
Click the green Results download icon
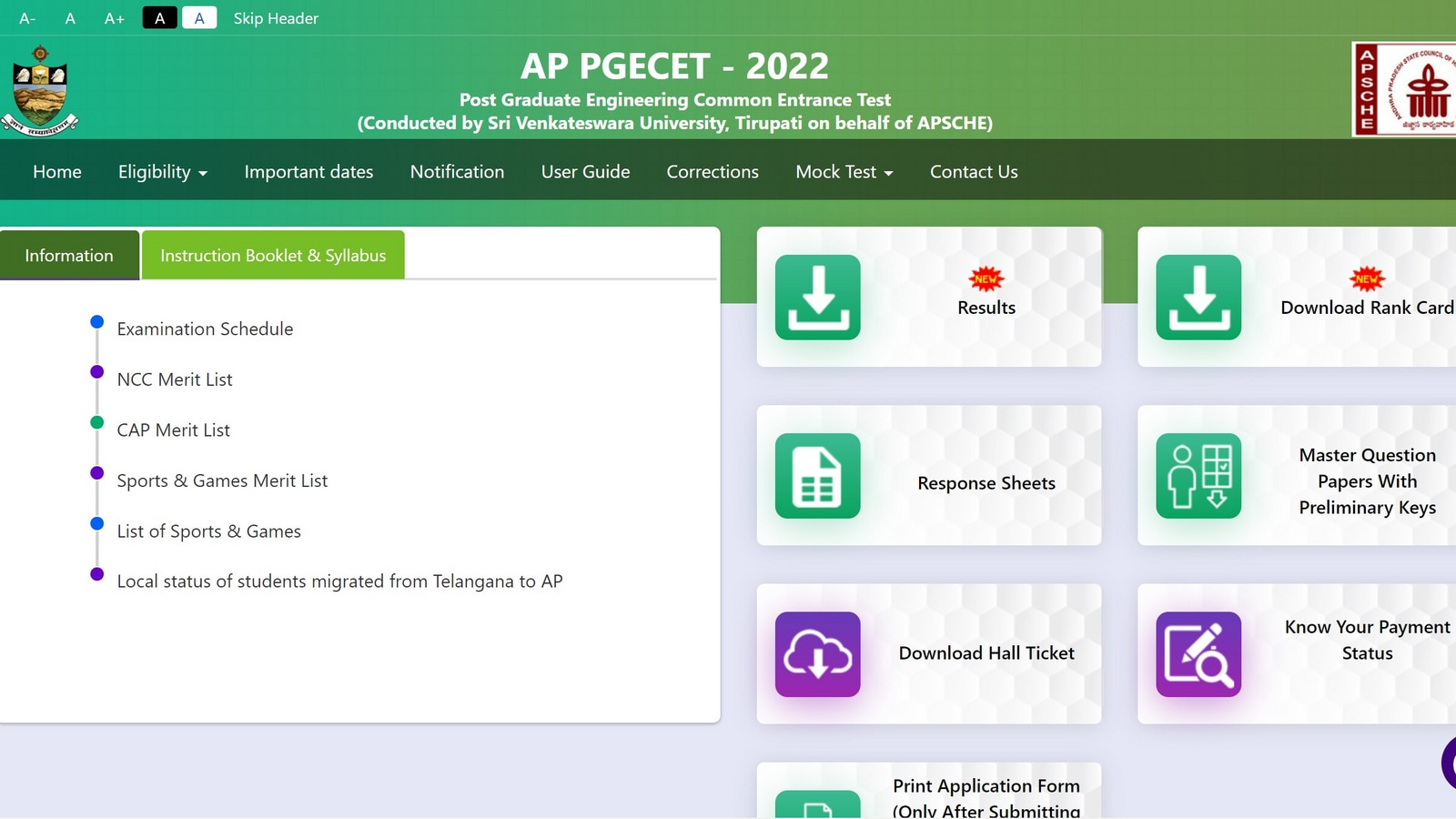817,298
